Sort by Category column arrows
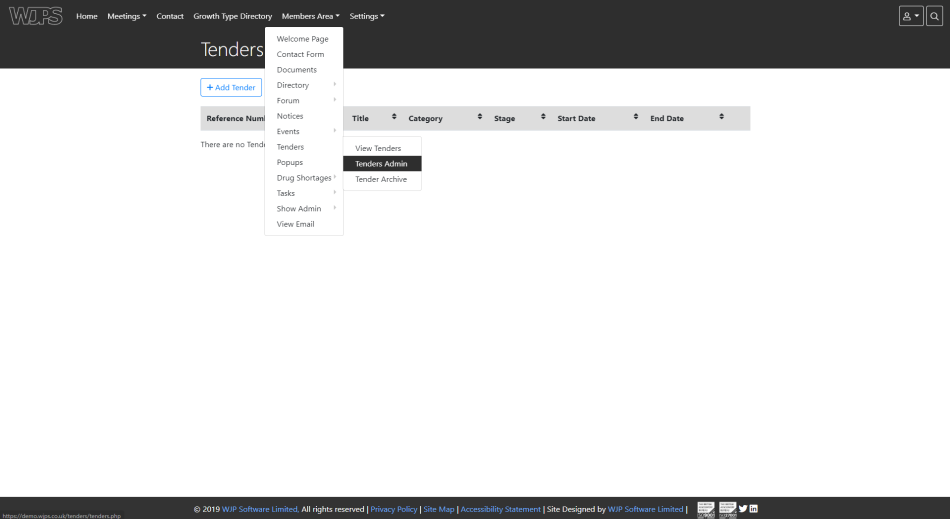 [x=479, y=116]
